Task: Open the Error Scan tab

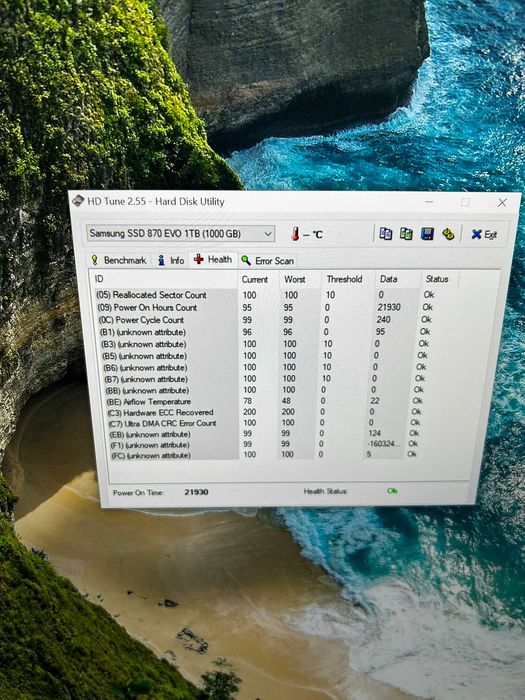Action: (267, 261)
